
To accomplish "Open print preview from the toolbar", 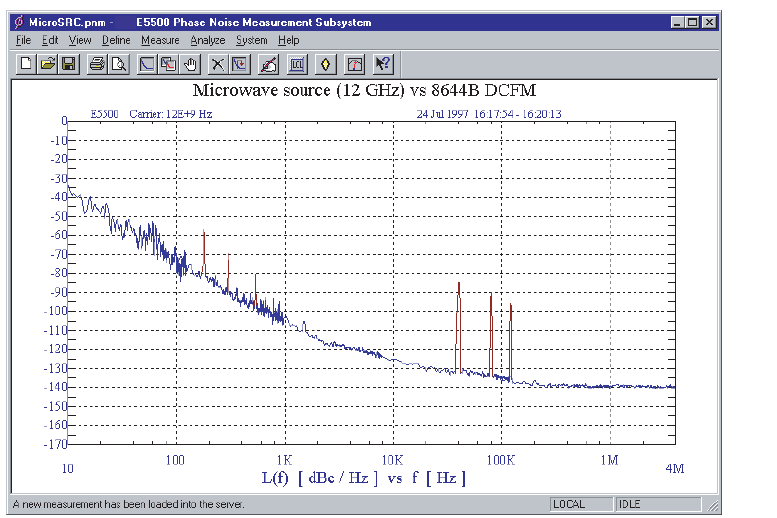I will 119,64.
